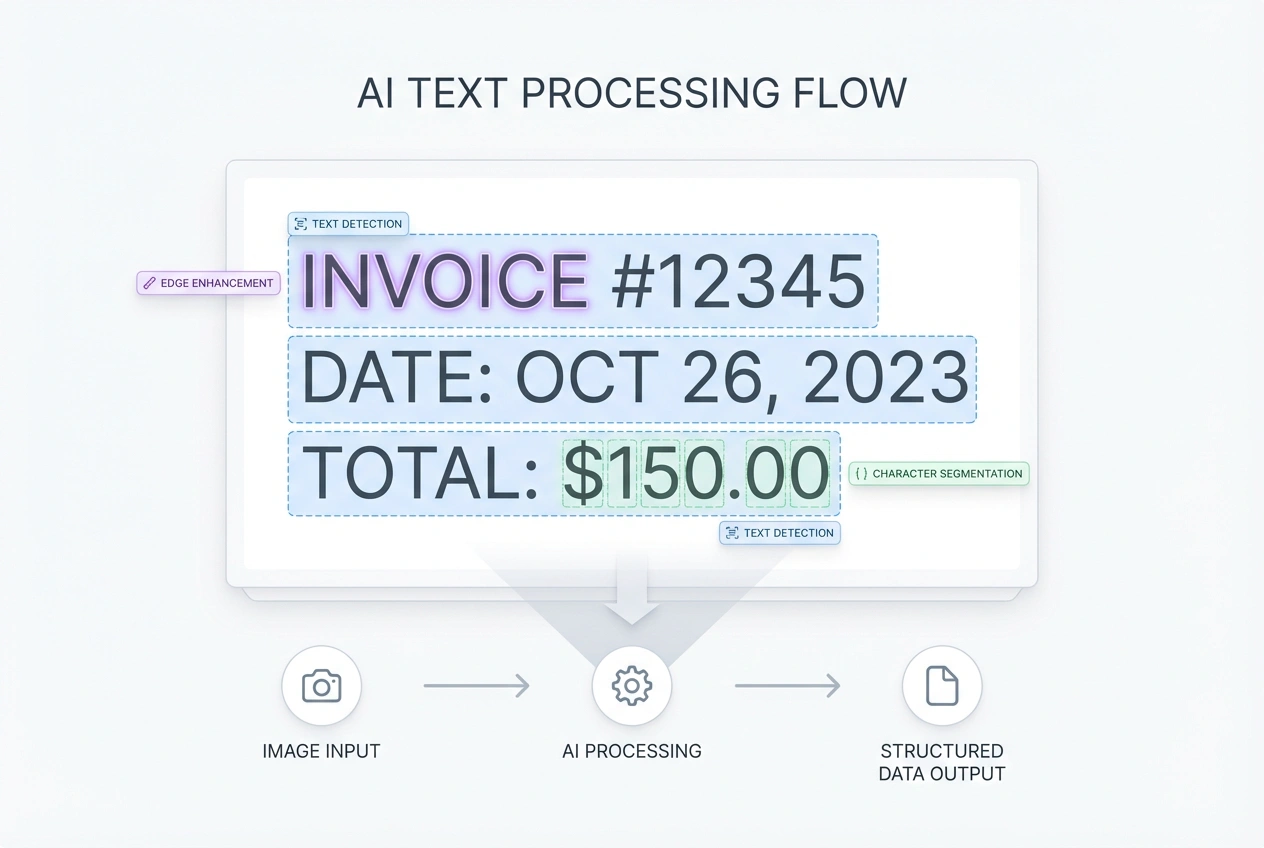Screen dimensions: 1264x848
Task: Select the document icon for Structured Data Output
Action: coord(942,686)
